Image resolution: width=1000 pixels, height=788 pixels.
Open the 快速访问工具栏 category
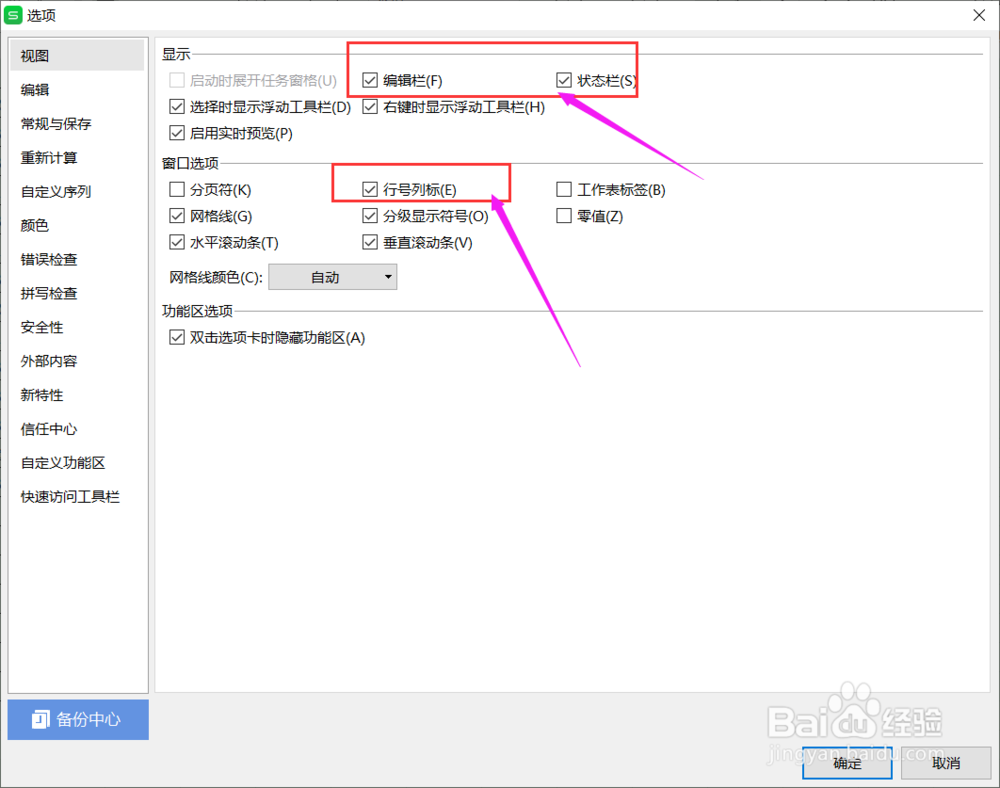click(77, 497)
